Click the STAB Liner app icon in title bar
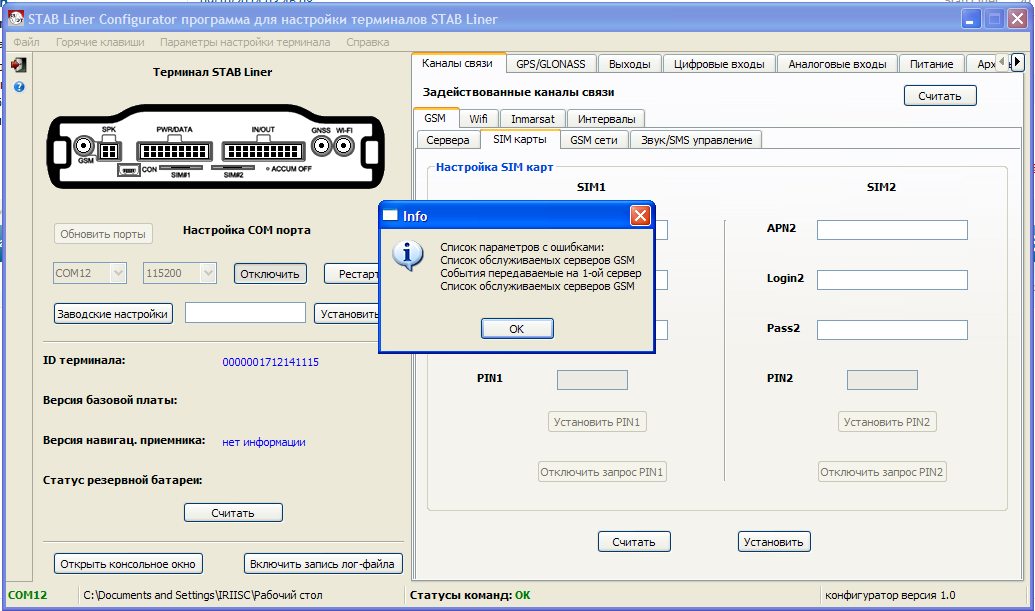Viewport: 1035px width, 611px height. click(16, 19)
